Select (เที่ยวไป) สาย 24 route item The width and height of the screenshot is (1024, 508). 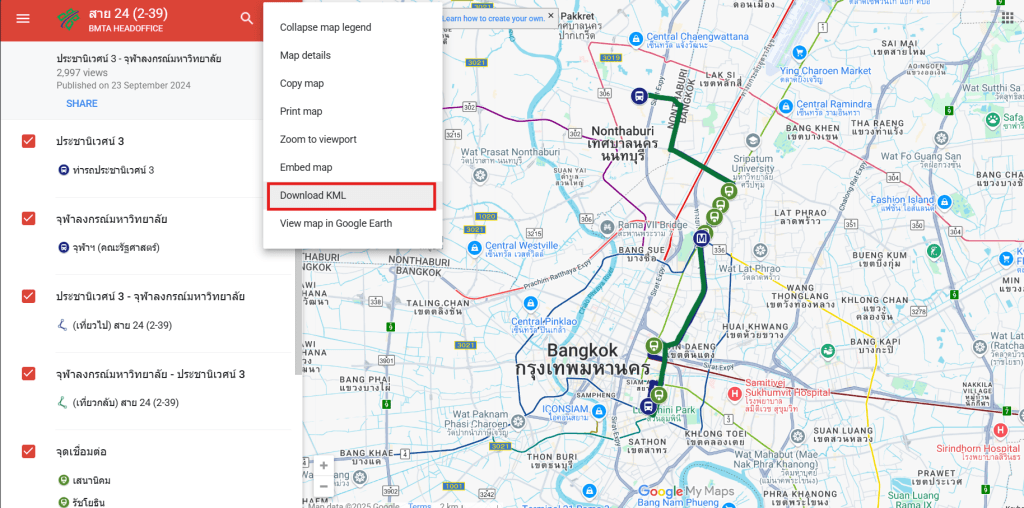coord(116,325)
